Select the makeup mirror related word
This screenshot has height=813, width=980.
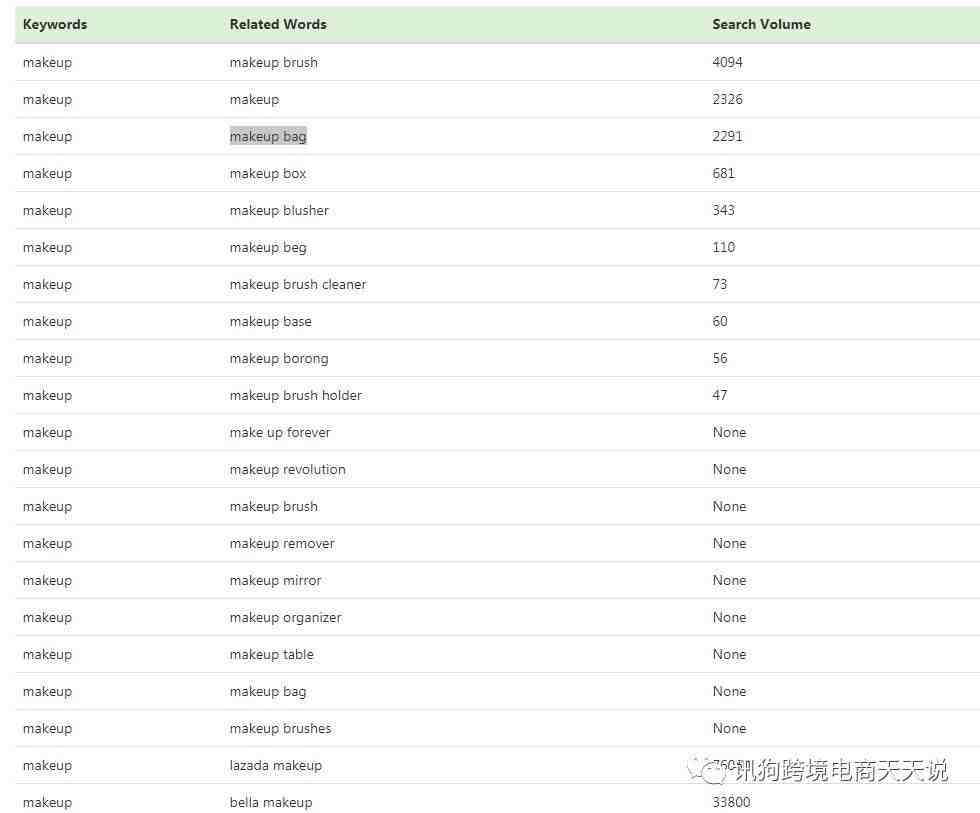276,580
